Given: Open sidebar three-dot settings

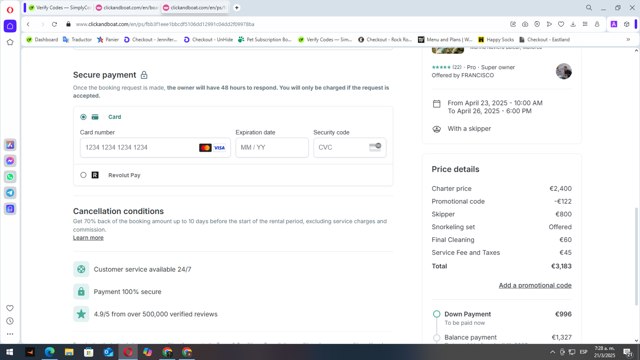Looking at the screenshot, I should (10, 334).
